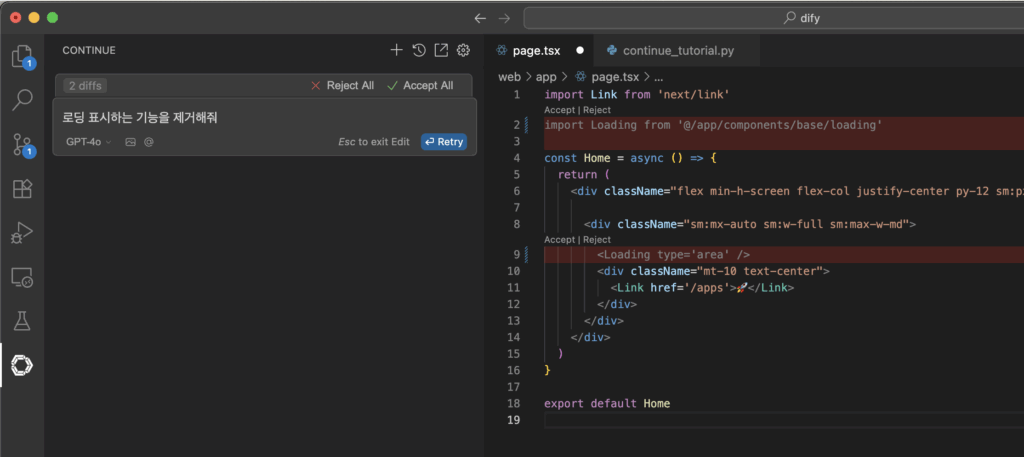Click Accept All diffs
This screenshot has height=457, width=1024.
pos(420,86)
